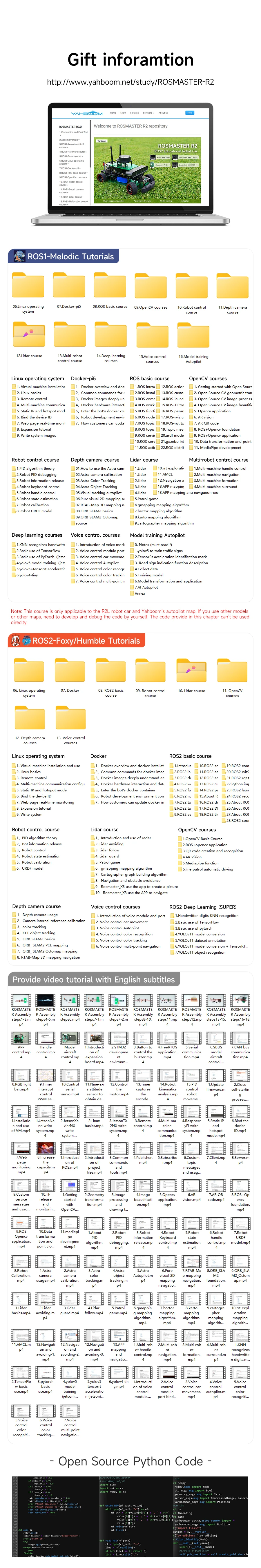Open the 1.Lidar basics.mp4 video
The width and height of the screenshot is (261, 1568).
tap(21, 1299)
